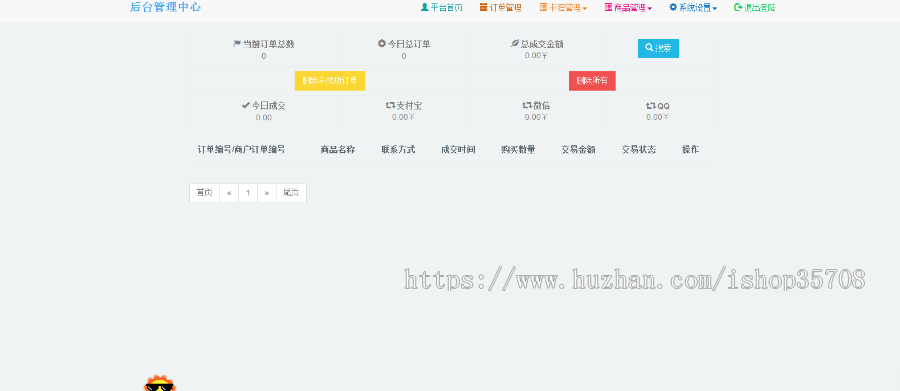Select page 1 in pagination
Image resolution: width=900 pixels, height=391 pixels.
click(248, 193)
